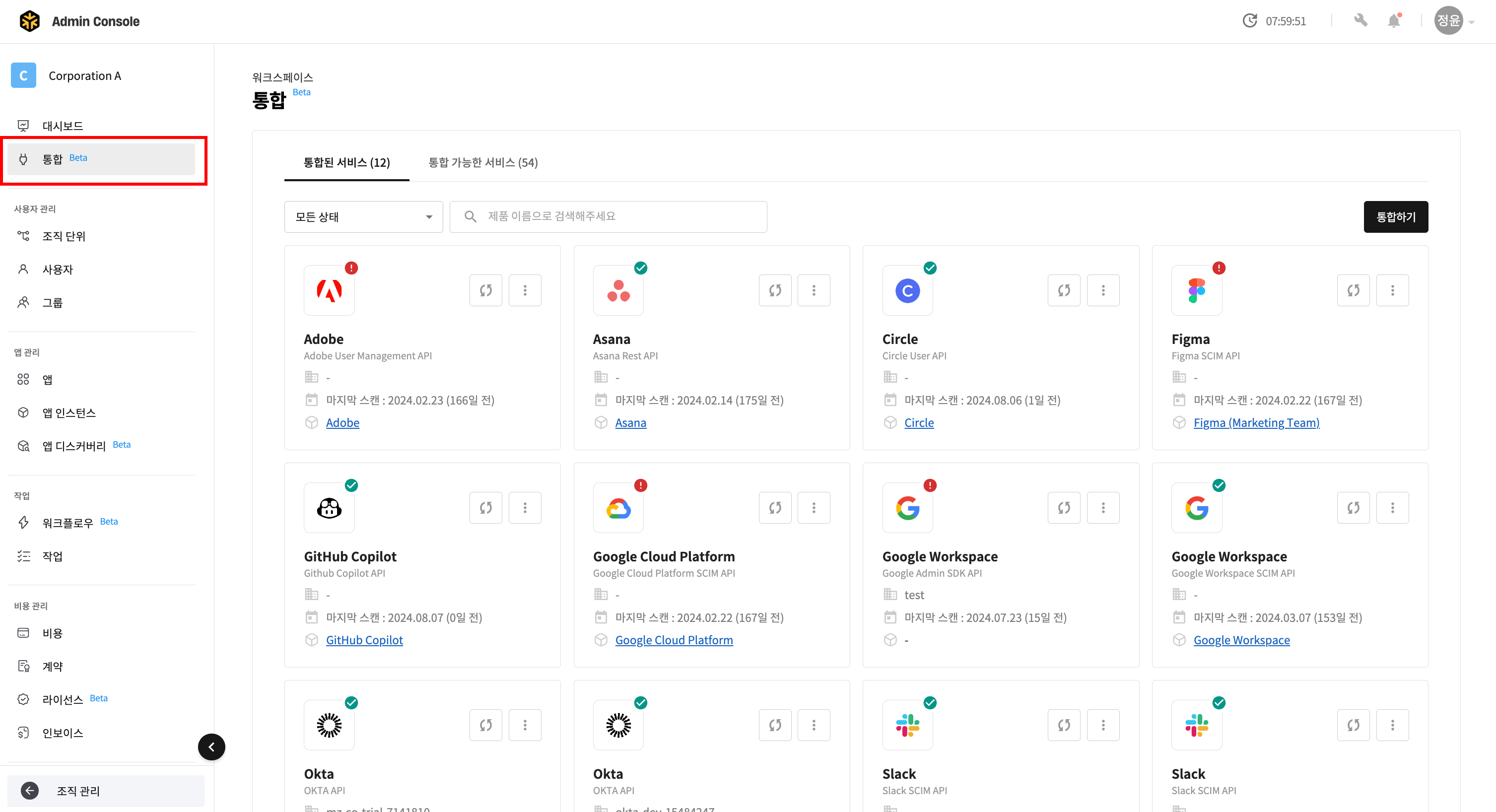Open the 정윤 user profile dropdown
The image size is (1496, 812).
click(x=1454, y=21)
